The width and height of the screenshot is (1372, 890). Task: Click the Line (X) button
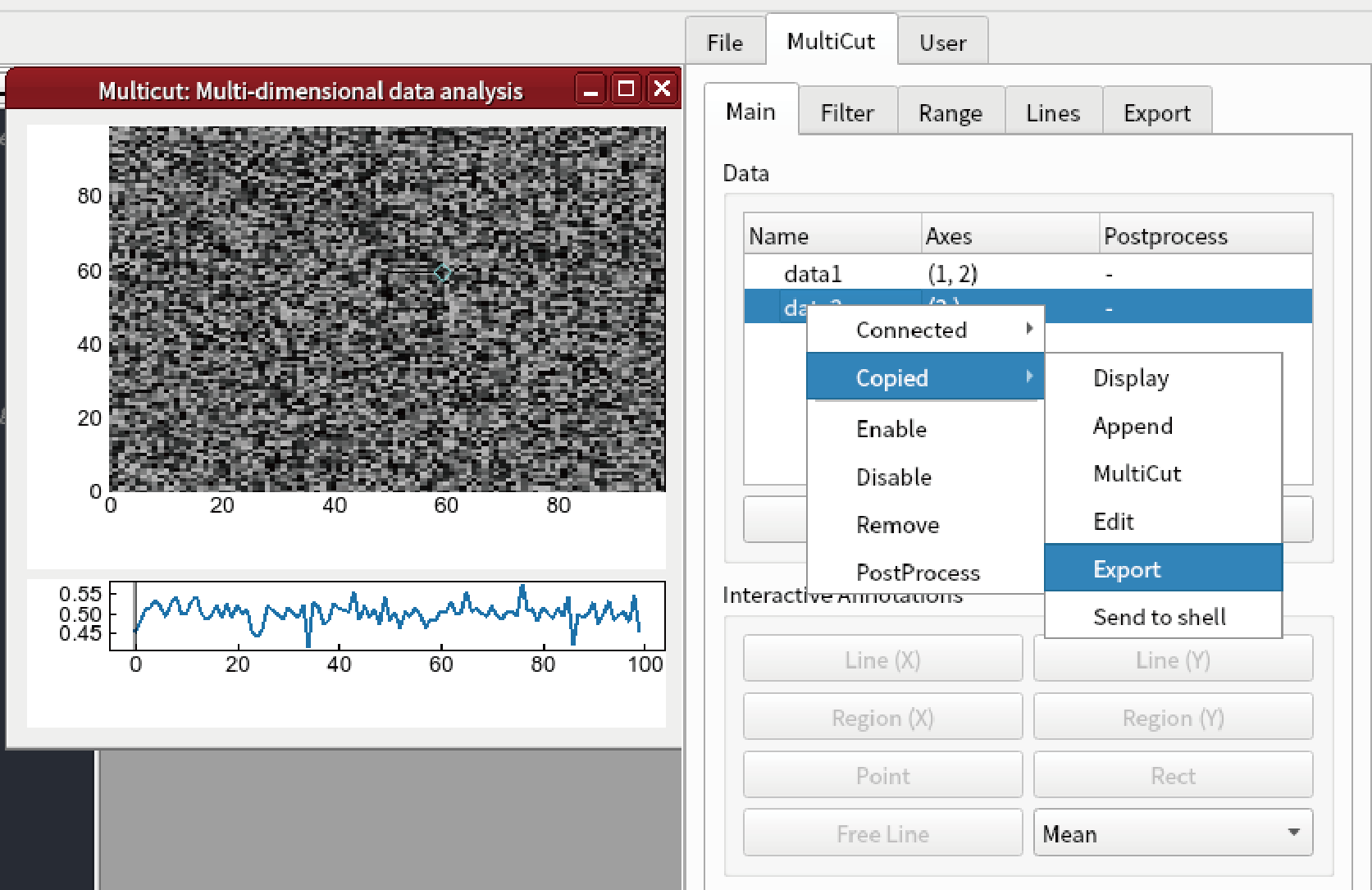[x=882, y=659]
